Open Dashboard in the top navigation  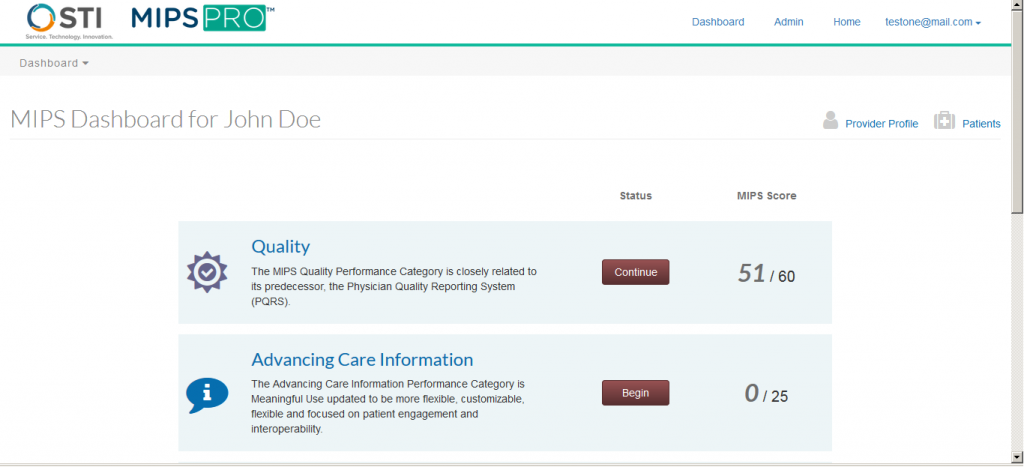click(718, 22)
